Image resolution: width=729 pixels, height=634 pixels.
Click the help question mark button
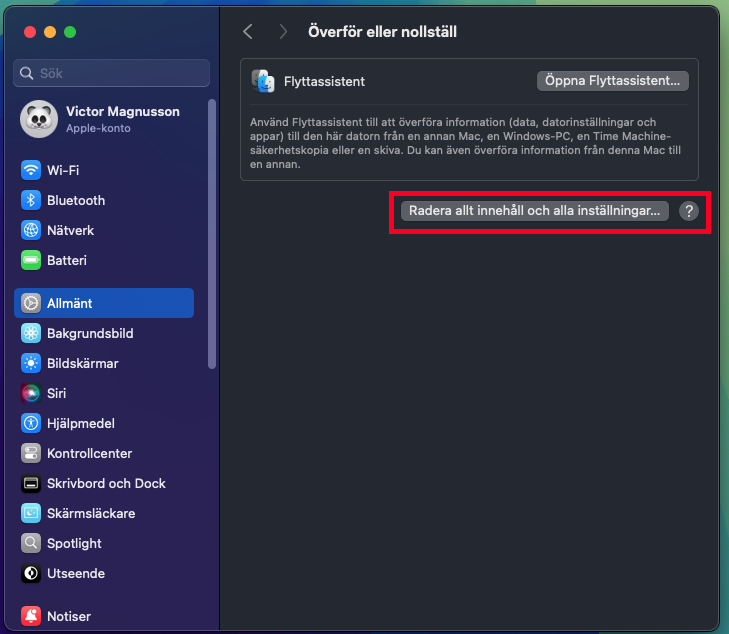689,211
